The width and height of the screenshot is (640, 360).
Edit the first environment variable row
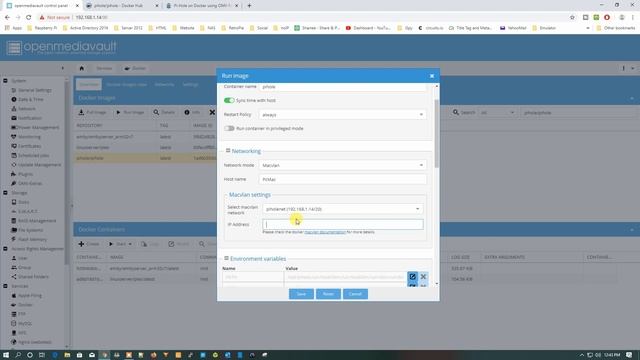click(412, 277)
